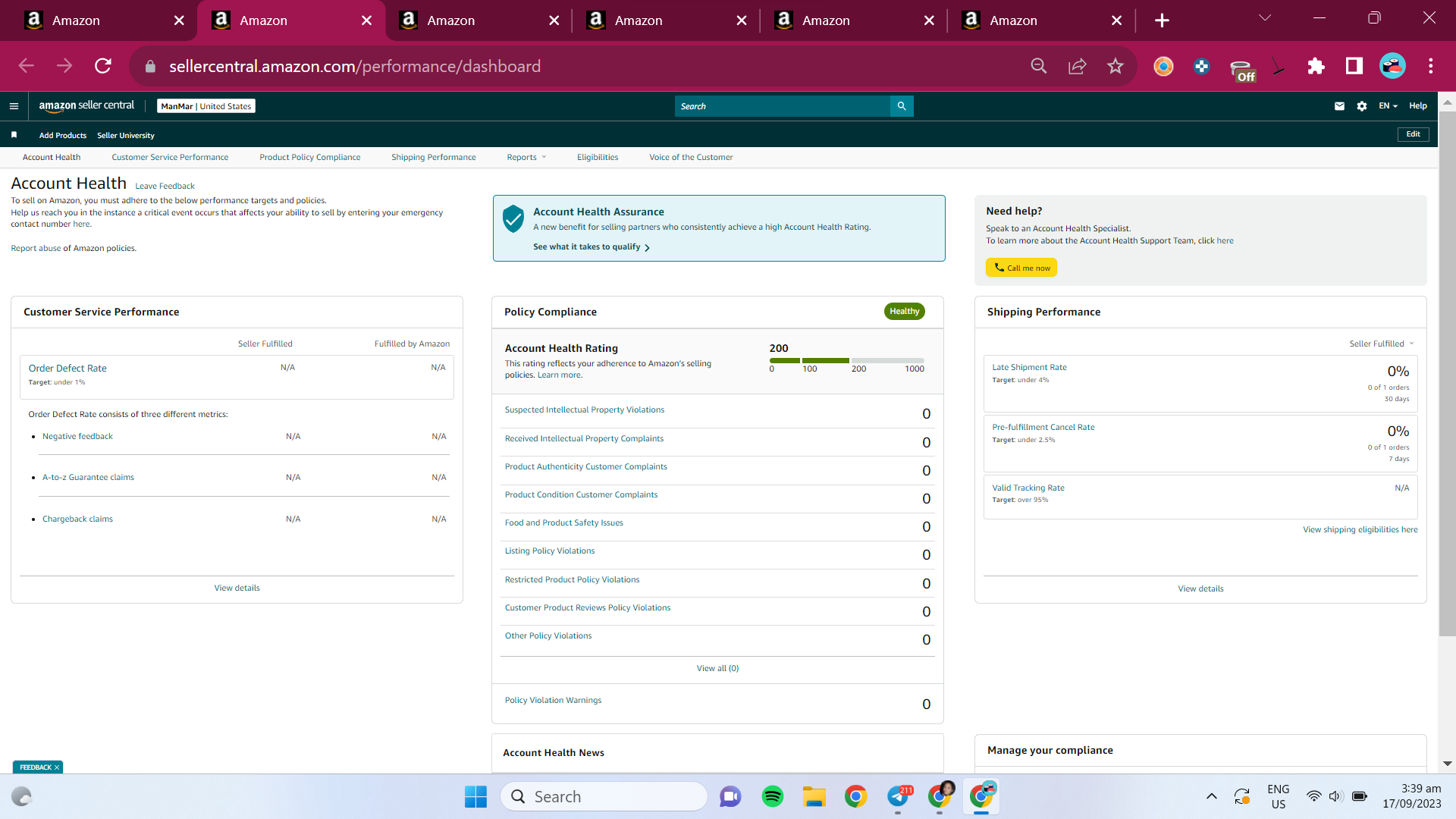
Task: Expand the Reports dropdown menu
Action: (526, 158)
